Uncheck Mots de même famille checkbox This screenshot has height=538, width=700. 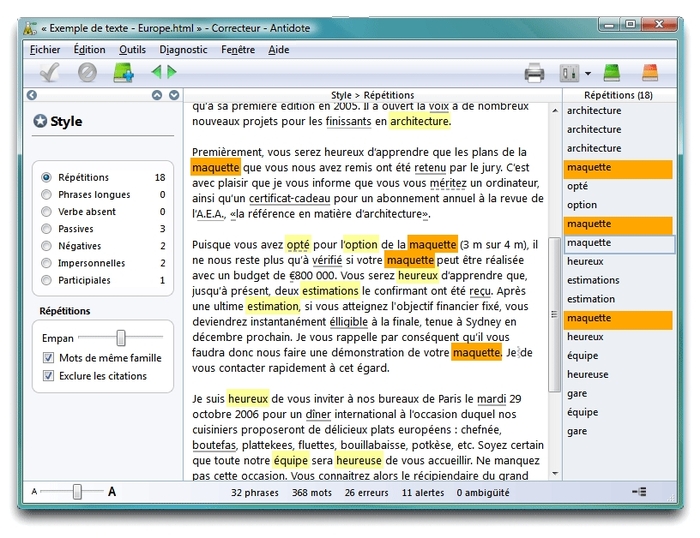click(x=48, y=358)
